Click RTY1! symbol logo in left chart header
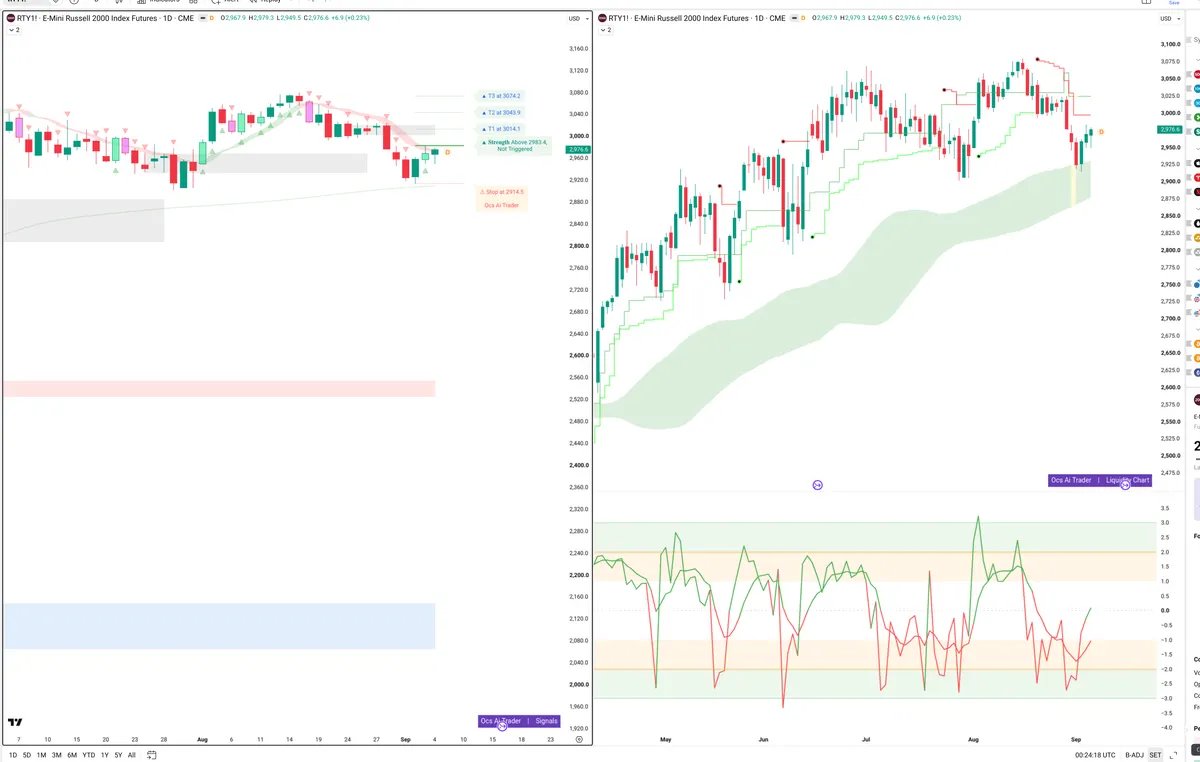Viewport: 1200px width, 762px height. point(12,18)
